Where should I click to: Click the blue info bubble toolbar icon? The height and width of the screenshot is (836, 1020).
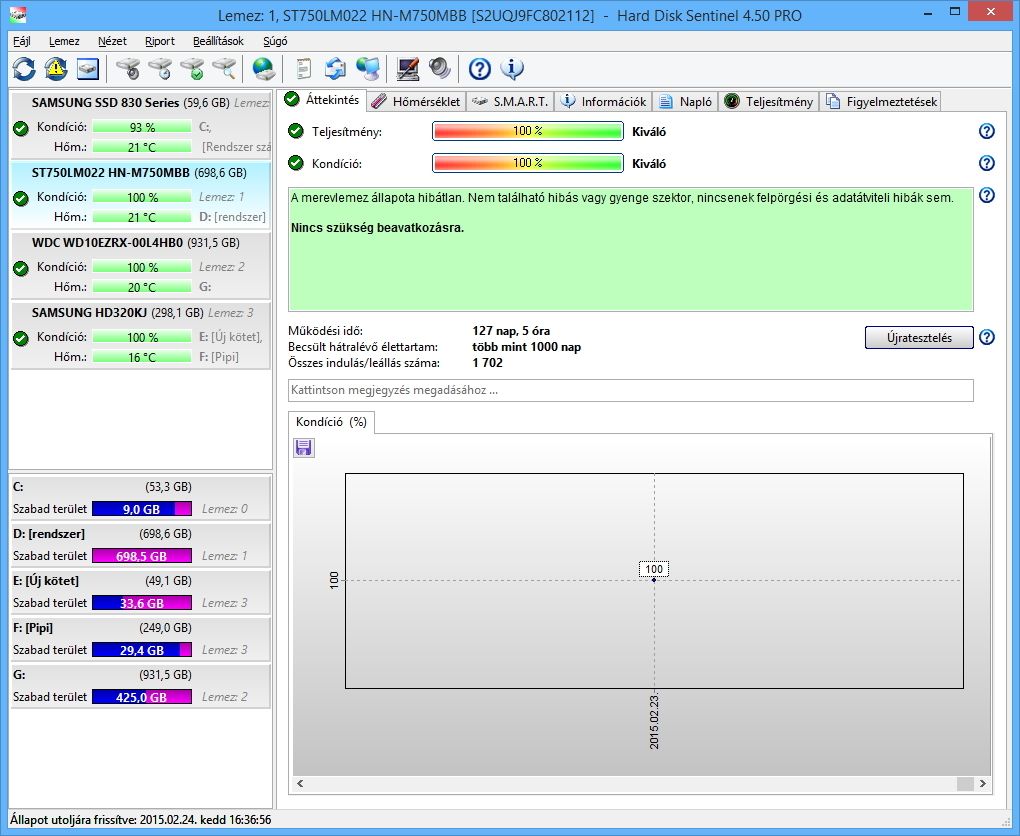[512, 68]
